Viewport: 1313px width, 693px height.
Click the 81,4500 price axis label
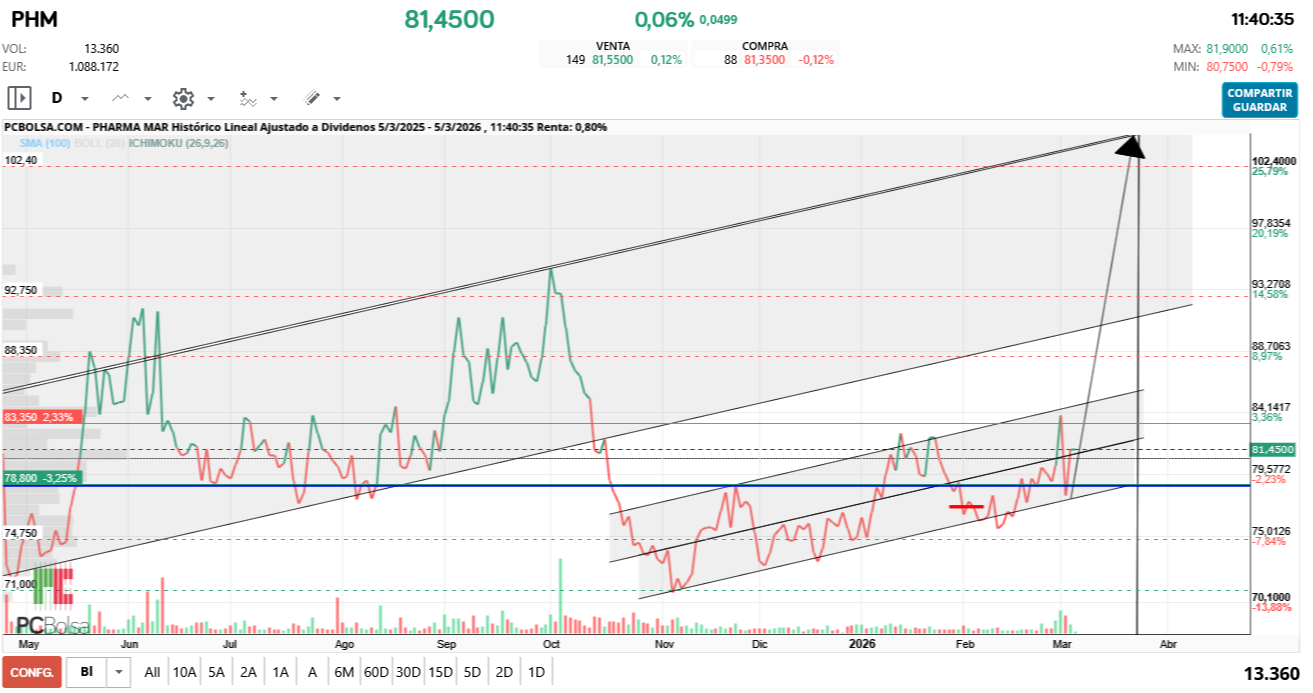coord(1272,450)
